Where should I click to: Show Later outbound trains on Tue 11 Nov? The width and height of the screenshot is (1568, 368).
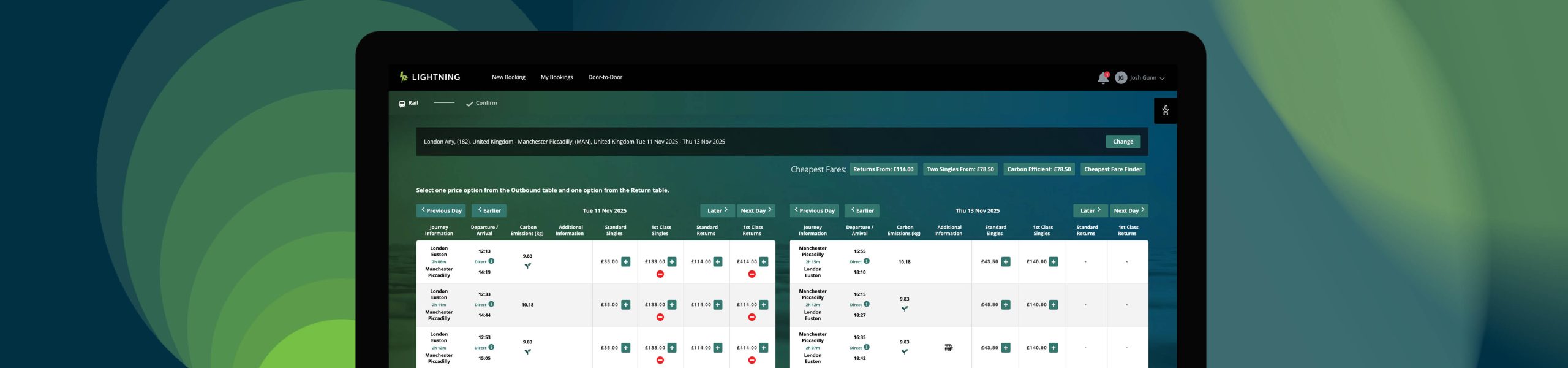(717, 210)
